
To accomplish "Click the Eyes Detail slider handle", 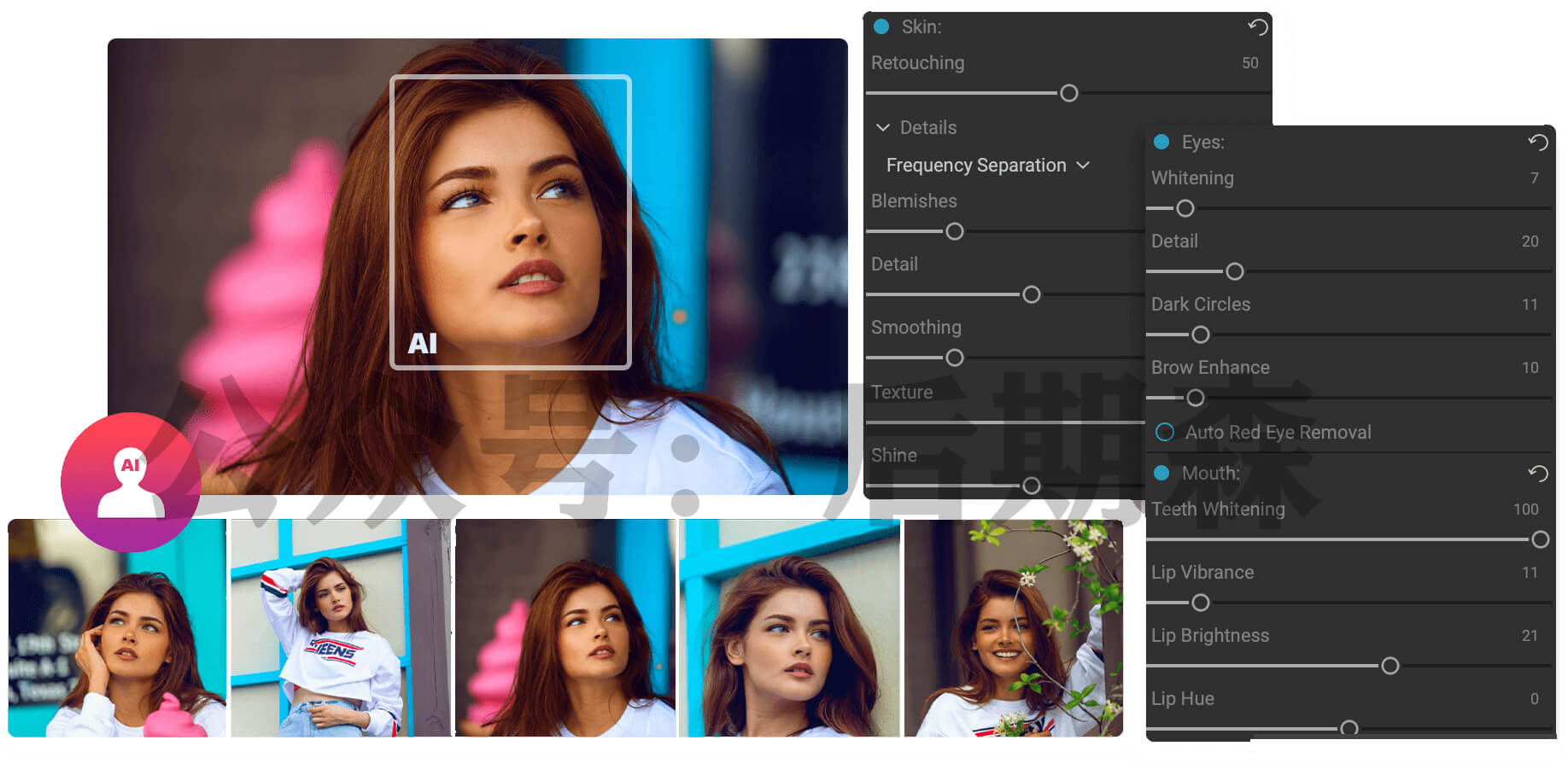I will click(x=1235, y=271).
